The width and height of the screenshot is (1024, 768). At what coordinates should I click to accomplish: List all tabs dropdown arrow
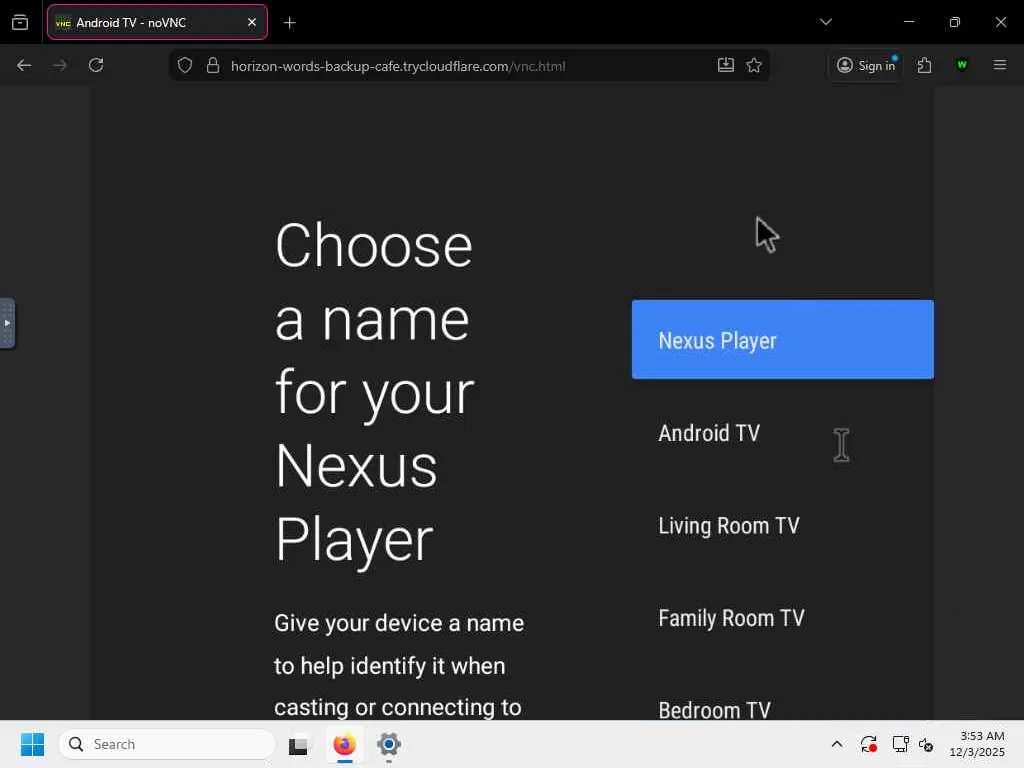point(826,22)
